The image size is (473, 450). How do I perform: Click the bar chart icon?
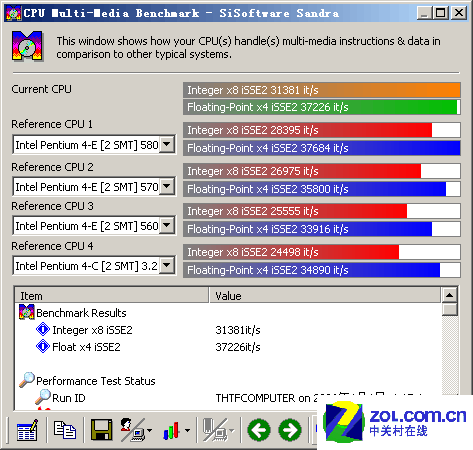[171, 430]
